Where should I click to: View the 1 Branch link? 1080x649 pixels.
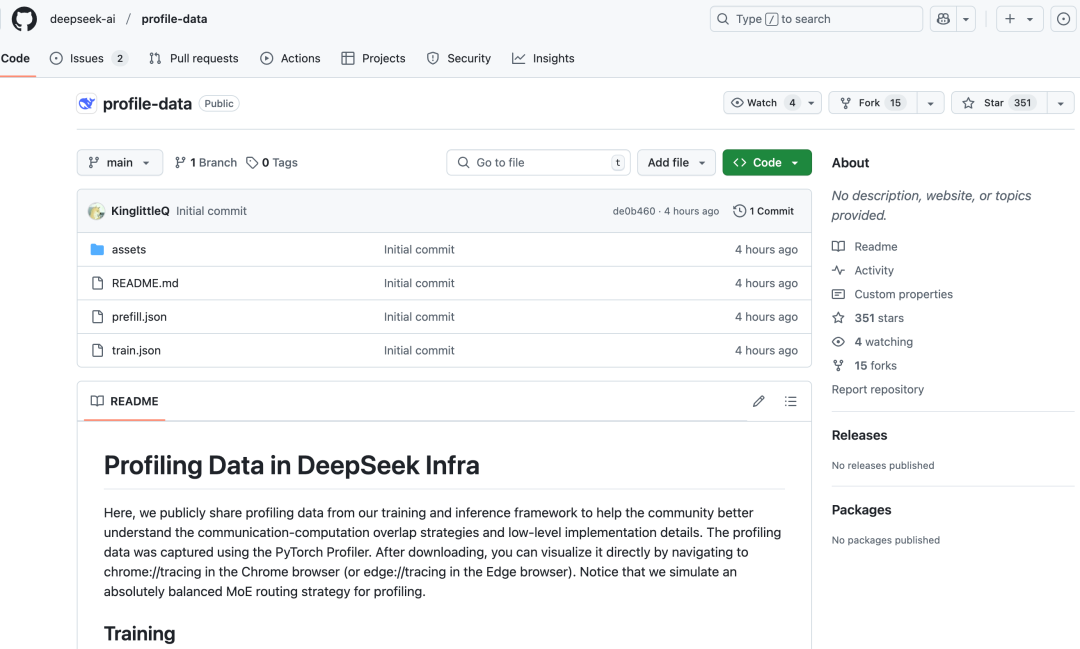pyautogui.click(x=205, y=163)
